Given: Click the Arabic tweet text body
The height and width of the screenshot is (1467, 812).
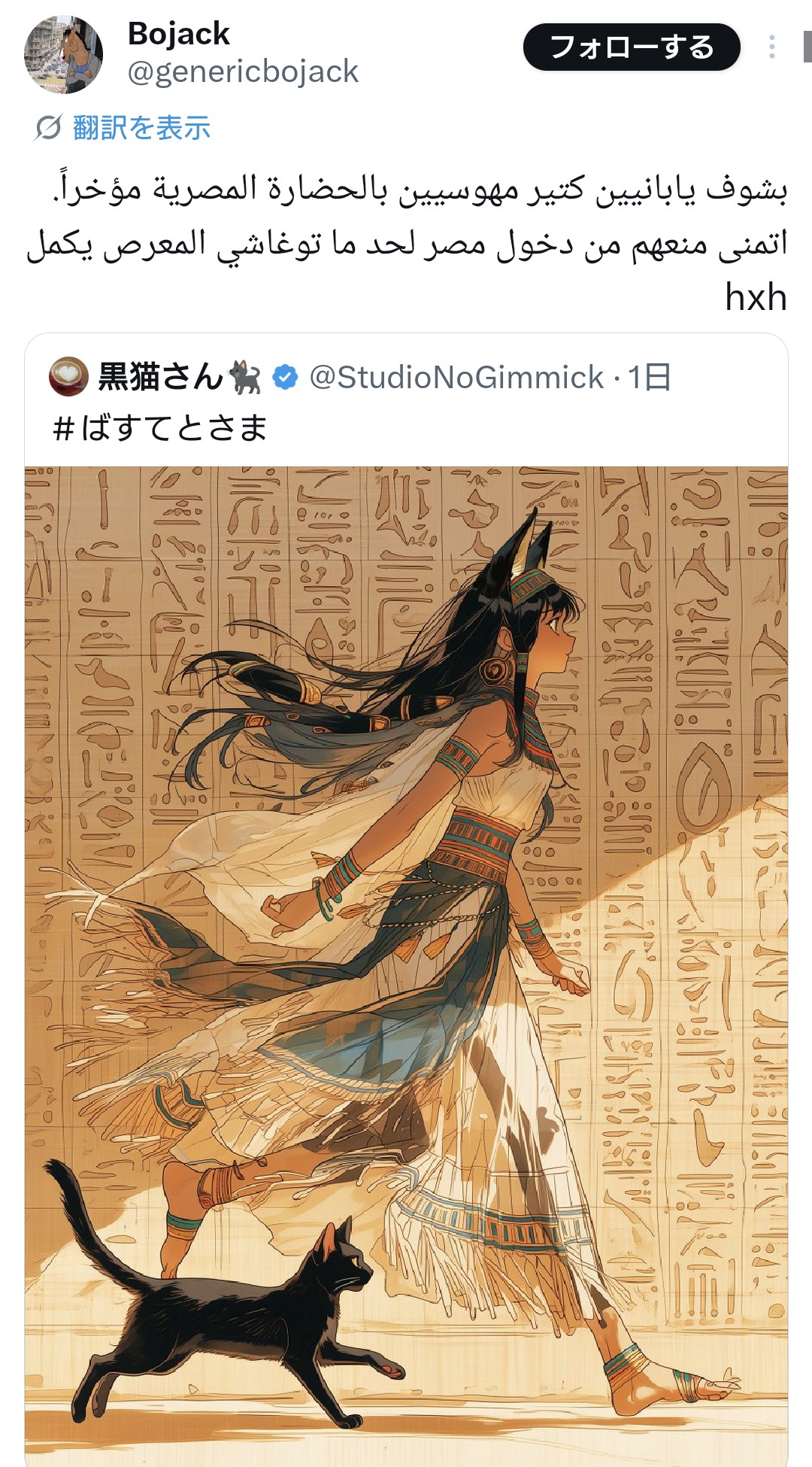Looking at the screenshot, I should pyautogui.click(x=407, y=242).
